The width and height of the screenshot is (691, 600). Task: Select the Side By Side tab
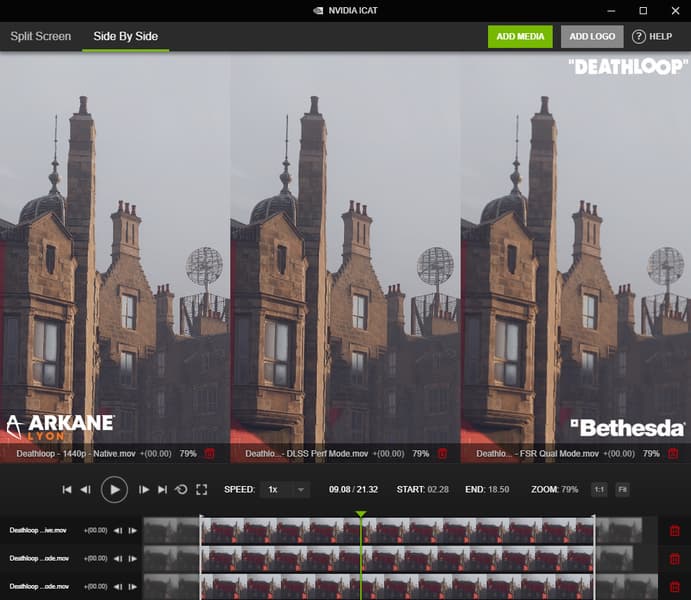(x=126, y=36)
